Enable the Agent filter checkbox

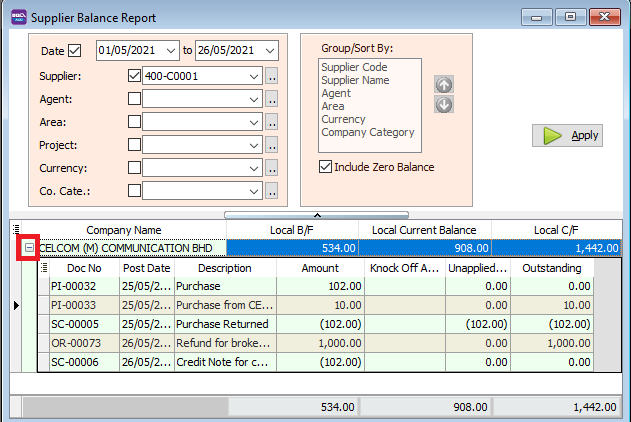[x=135, y=99]
